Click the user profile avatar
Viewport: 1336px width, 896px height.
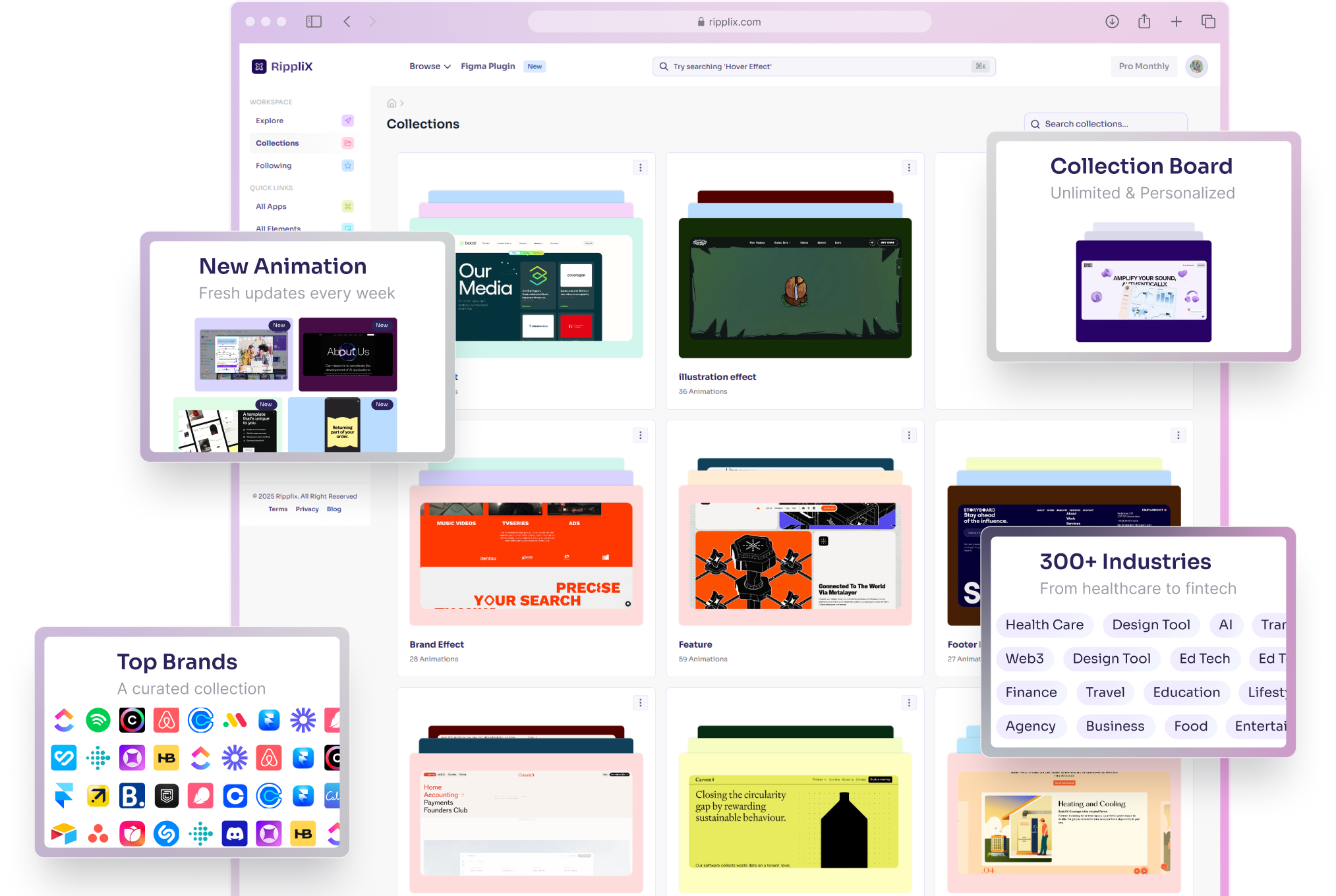[x=1196, y=67]
